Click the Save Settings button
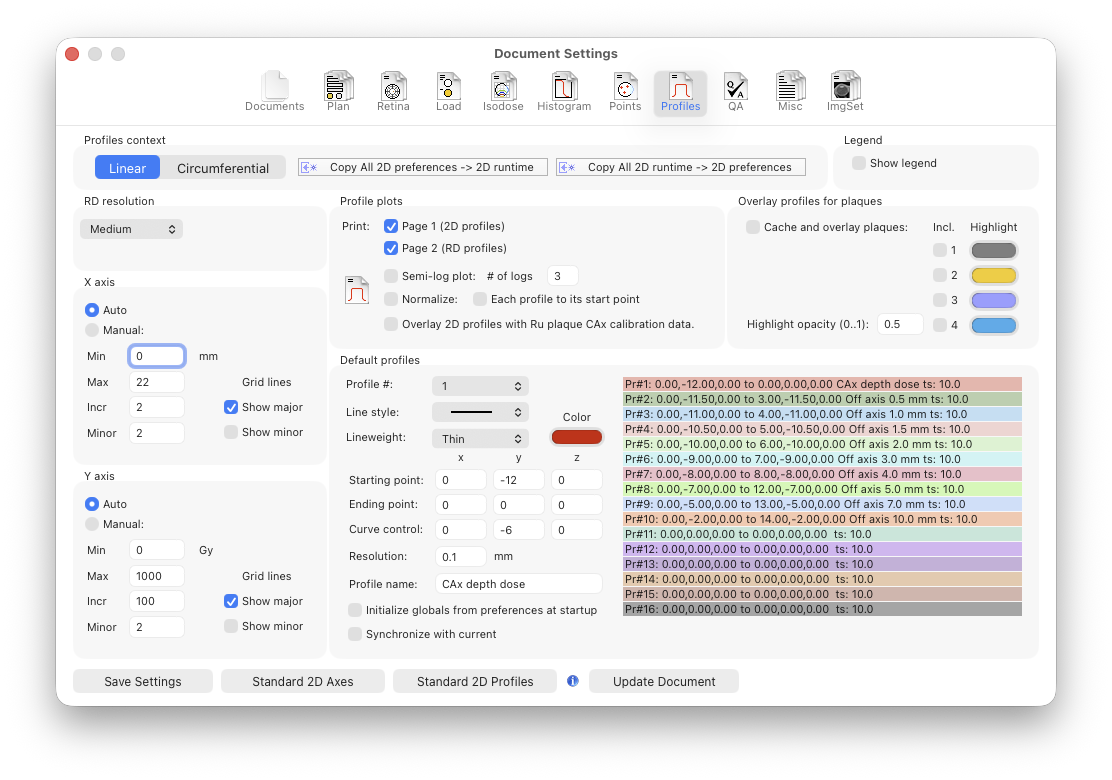The image size is (1112, 780). 143,681
